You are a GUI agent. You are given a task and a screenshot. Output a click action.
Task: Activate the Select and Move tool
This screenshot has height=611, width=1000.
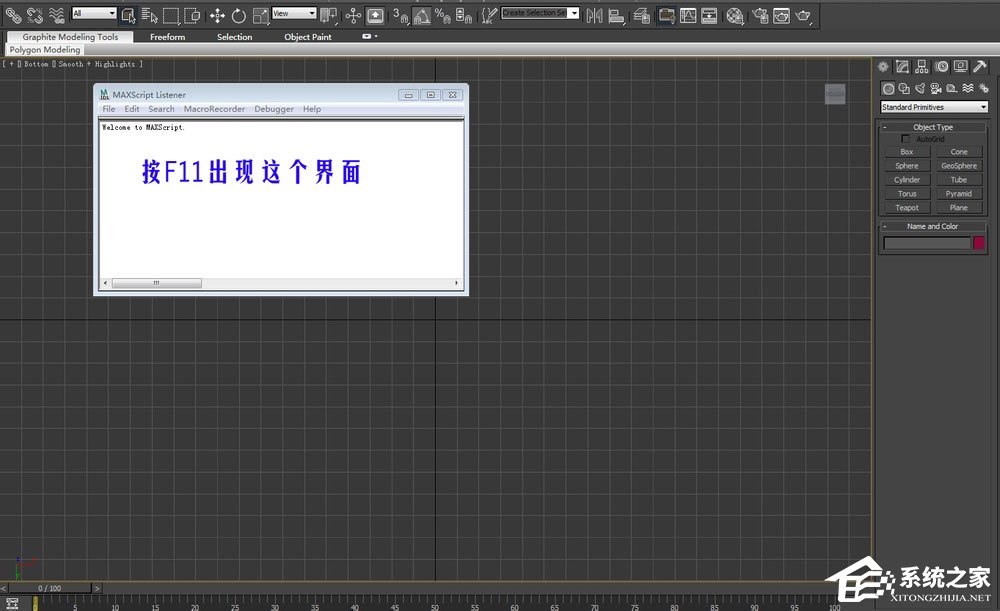[x=217, y=15]
